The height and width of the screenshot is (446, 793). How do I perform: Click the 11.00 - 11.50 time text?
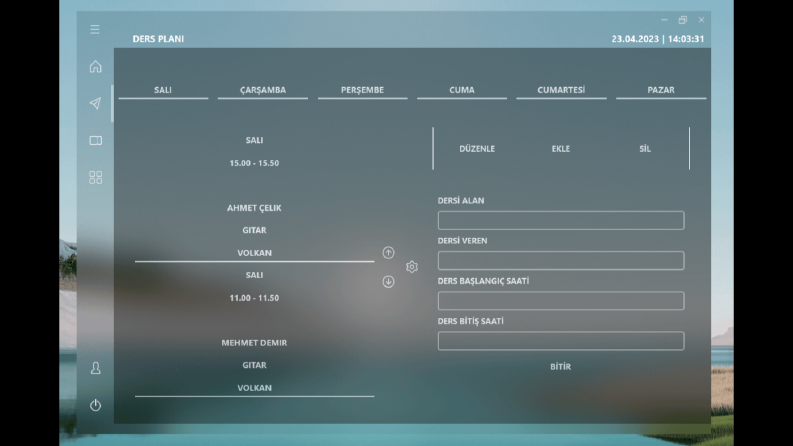[254, 298]
